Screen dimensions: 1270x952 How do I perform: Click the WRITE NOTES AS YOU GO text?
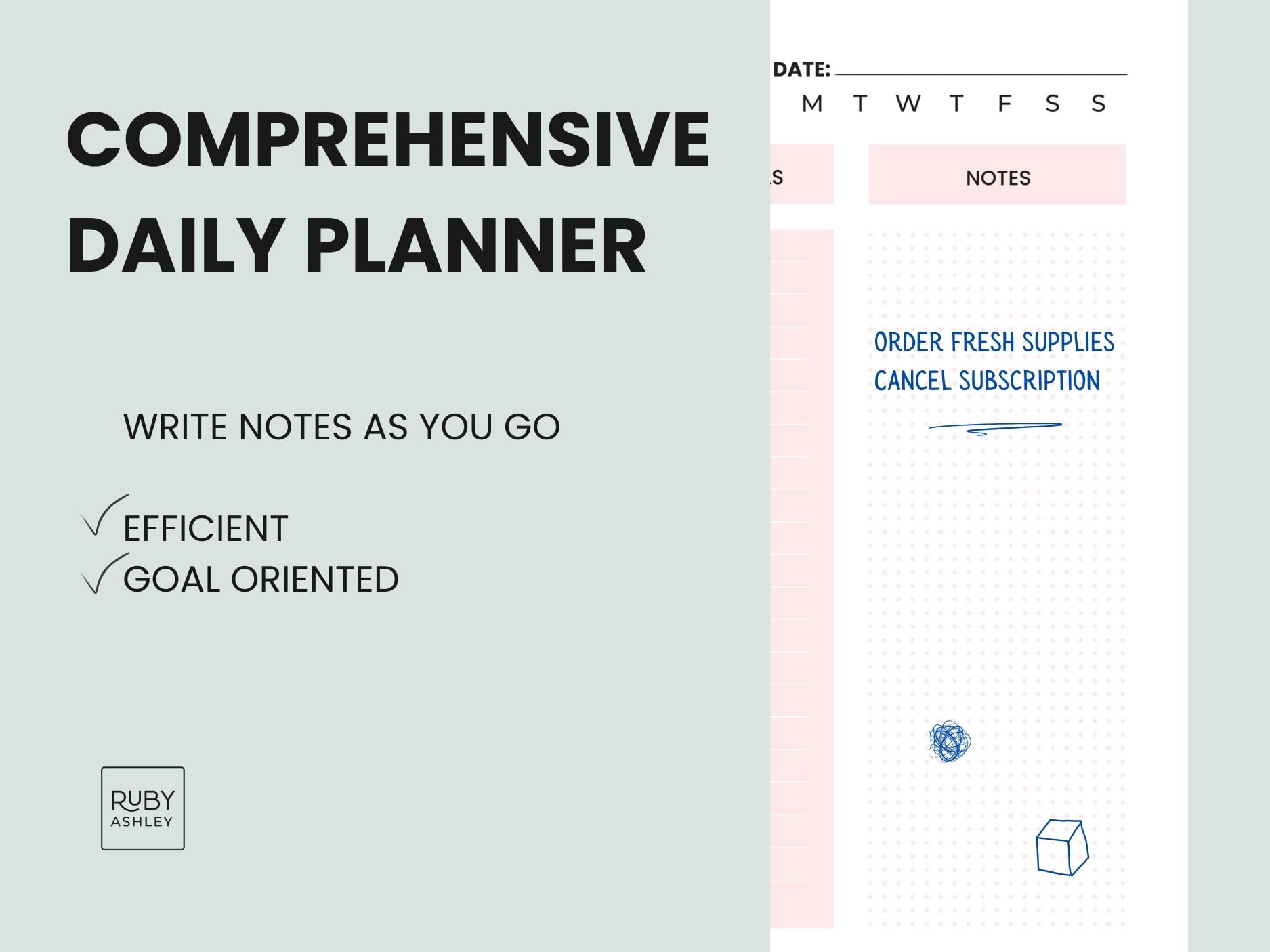tap(341, 427)
